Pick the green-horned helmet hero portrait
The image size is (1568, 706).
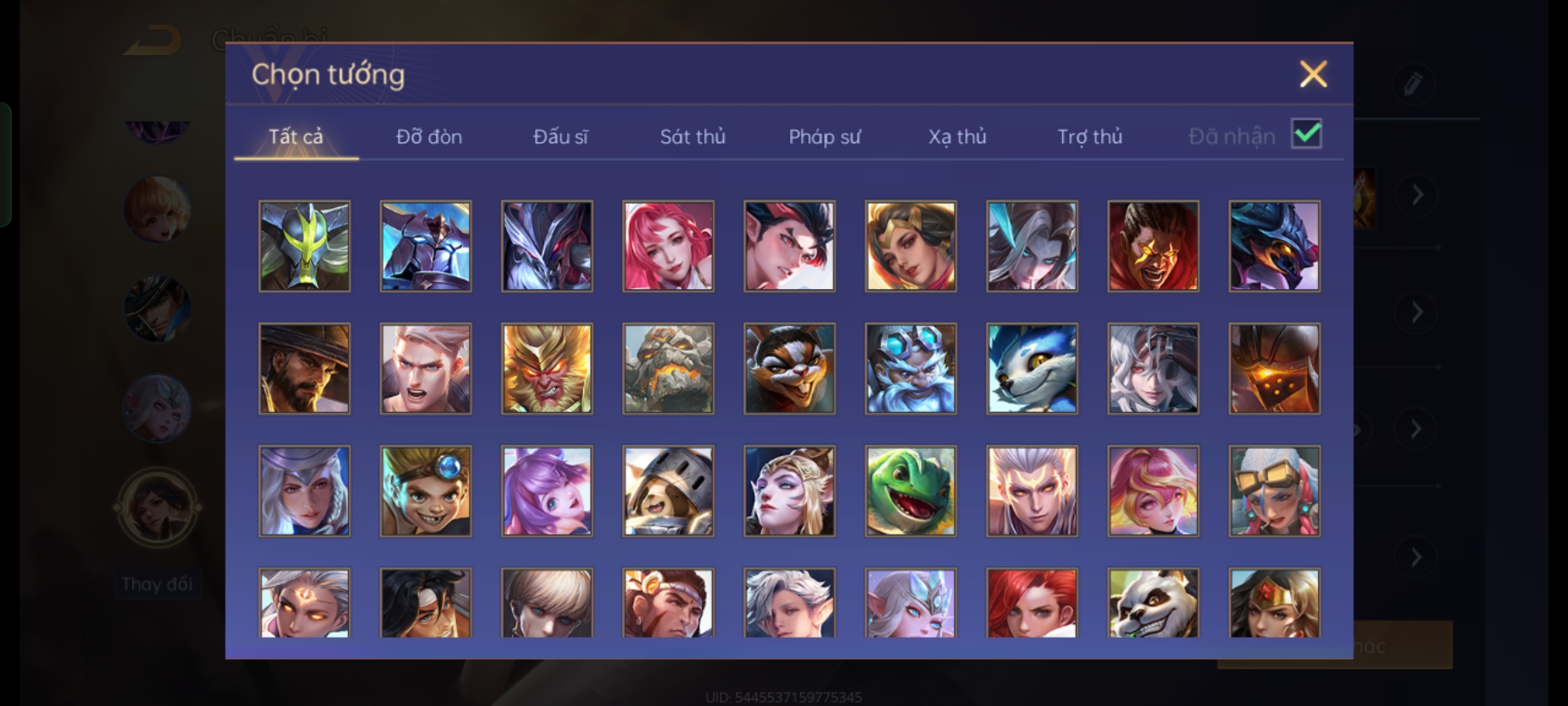304,246
